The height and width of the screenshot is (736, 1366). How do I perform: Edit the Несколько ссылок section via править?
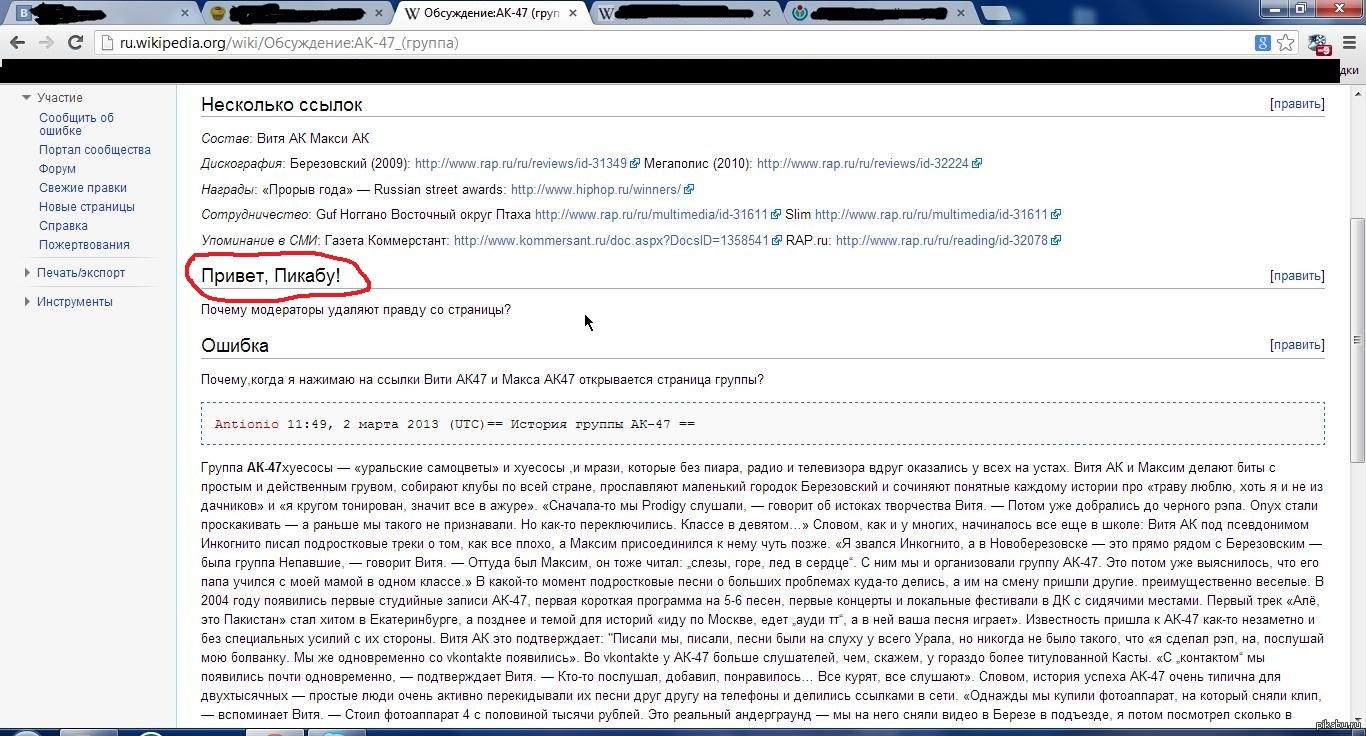pos(1297,104)
